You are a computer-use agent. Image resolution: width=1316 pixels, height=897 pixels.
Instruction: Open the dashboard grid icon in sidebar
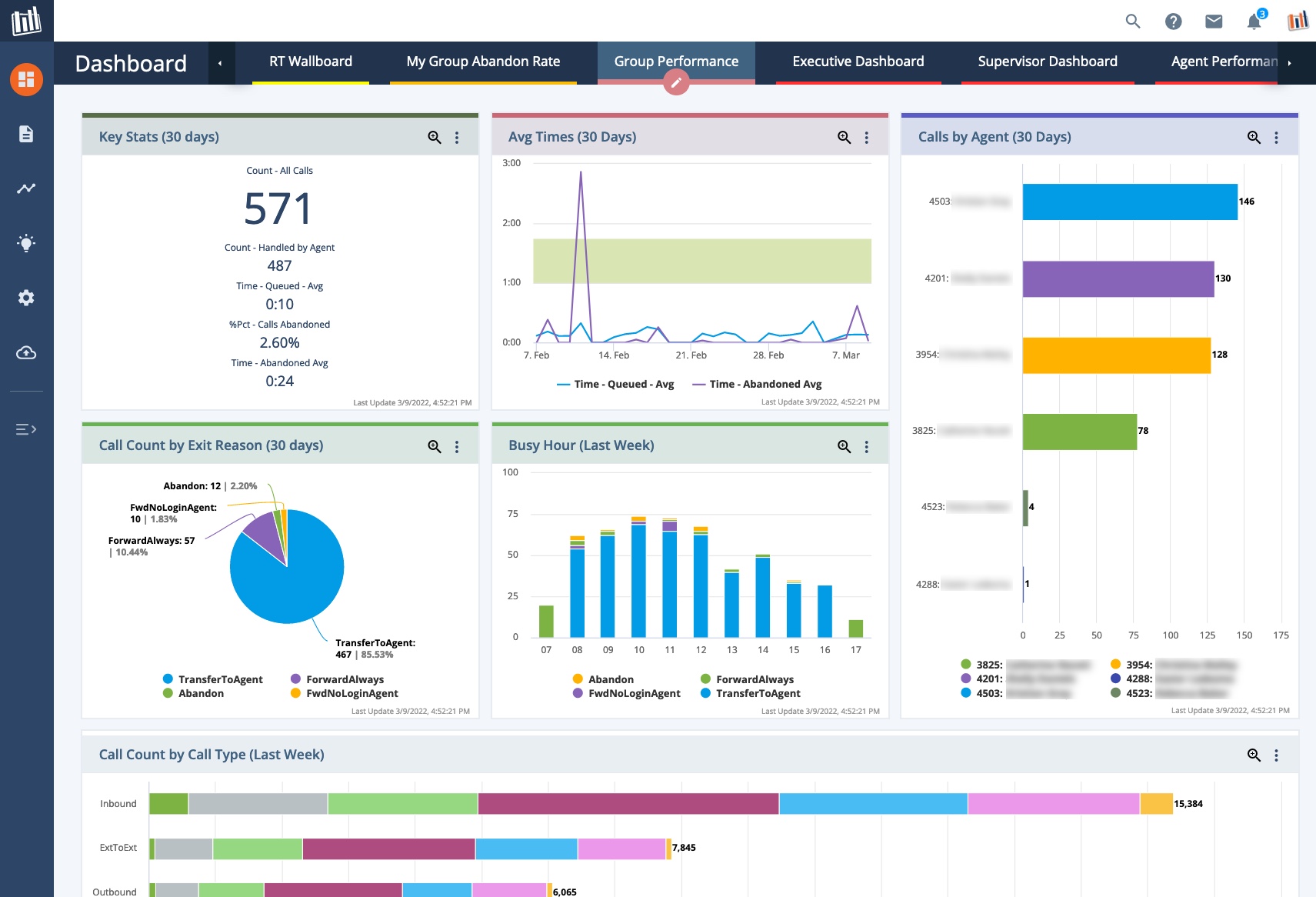click(x=26, y=79)
